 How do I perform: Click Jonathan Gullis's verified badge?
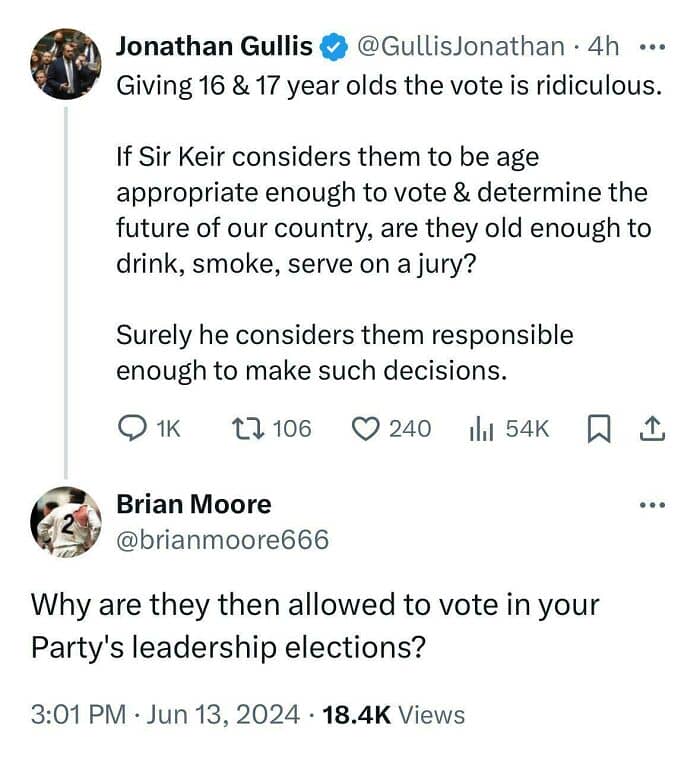pyautogui.click(x=332, y=46)
